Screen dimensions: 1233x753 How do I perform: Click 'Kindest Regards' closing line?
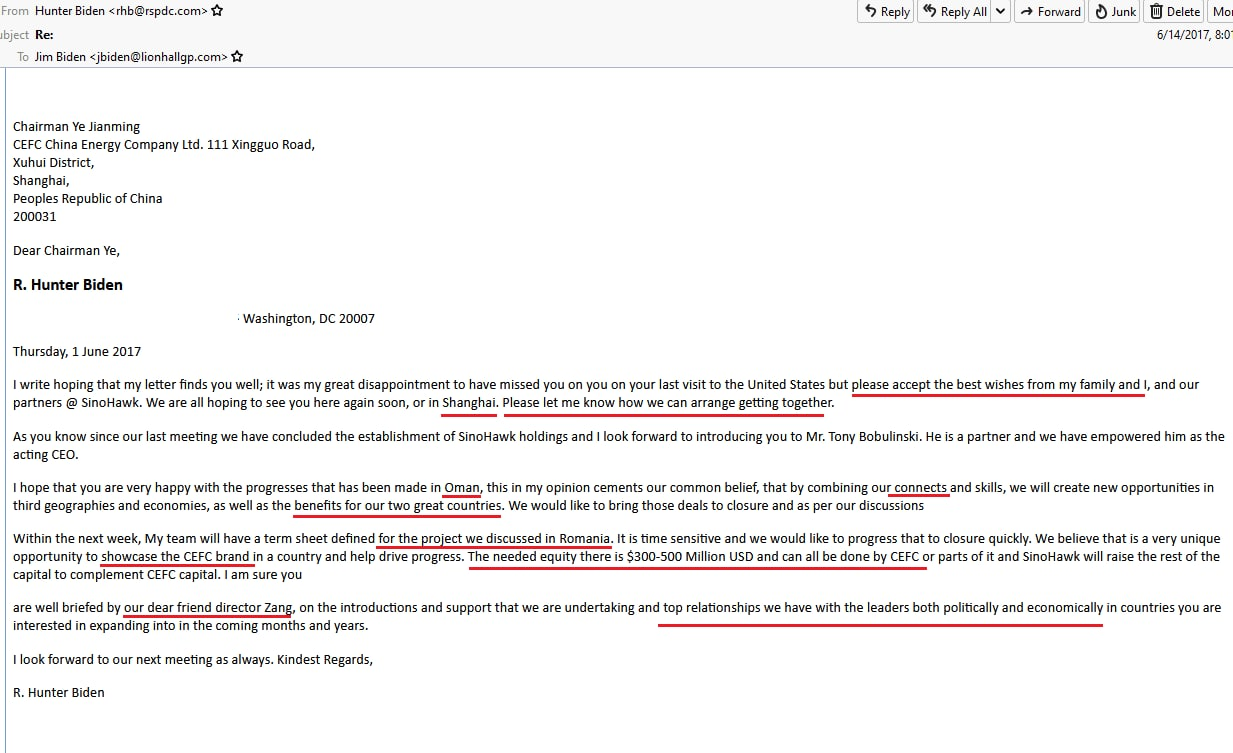point(324,660)
